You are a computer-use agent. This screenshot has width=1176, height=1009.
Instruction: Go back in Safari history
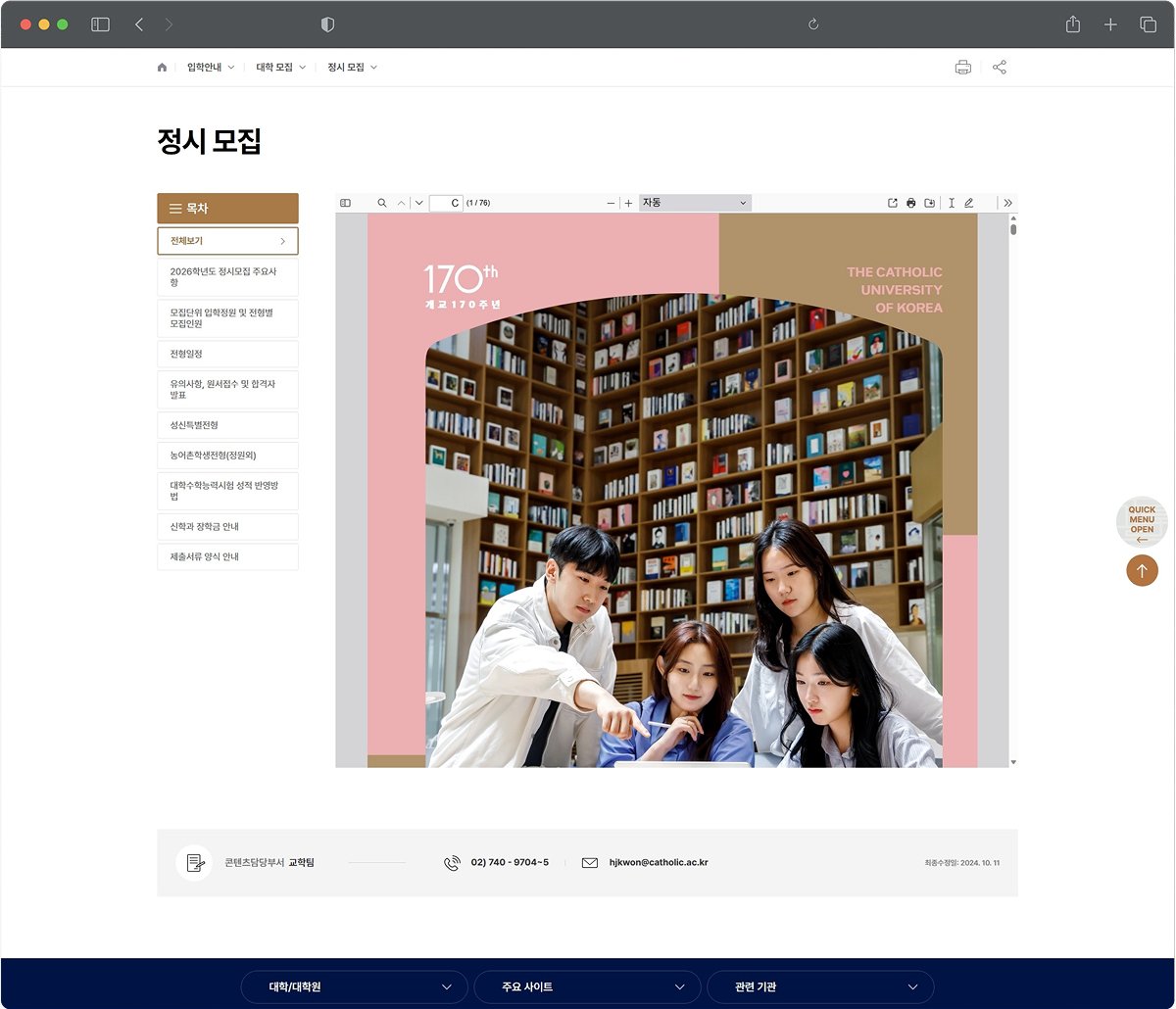click(139, 24)
